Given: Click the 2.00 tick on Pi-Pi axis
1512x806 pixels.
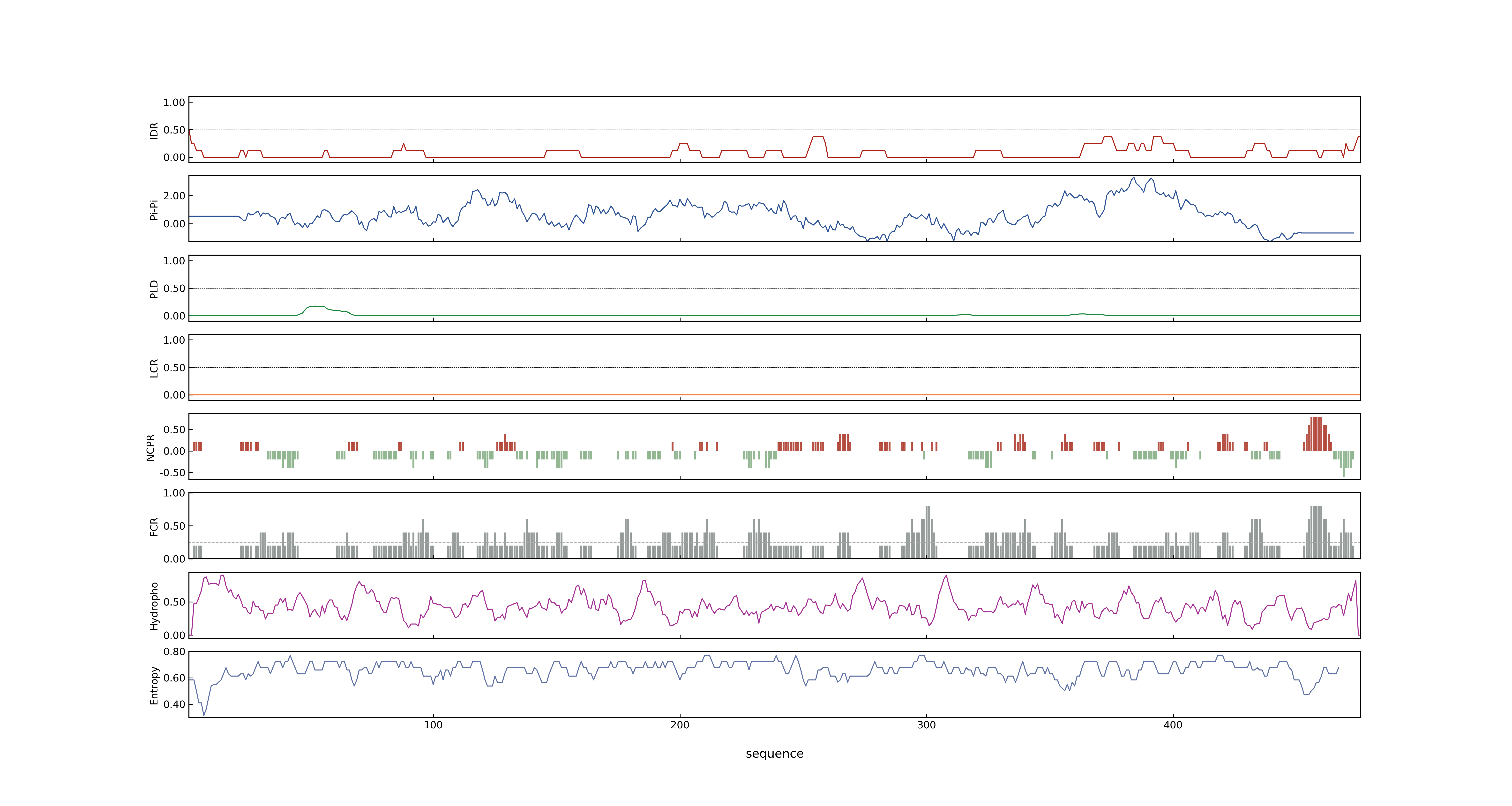Looking at the screenshot, I should point(174,196).
